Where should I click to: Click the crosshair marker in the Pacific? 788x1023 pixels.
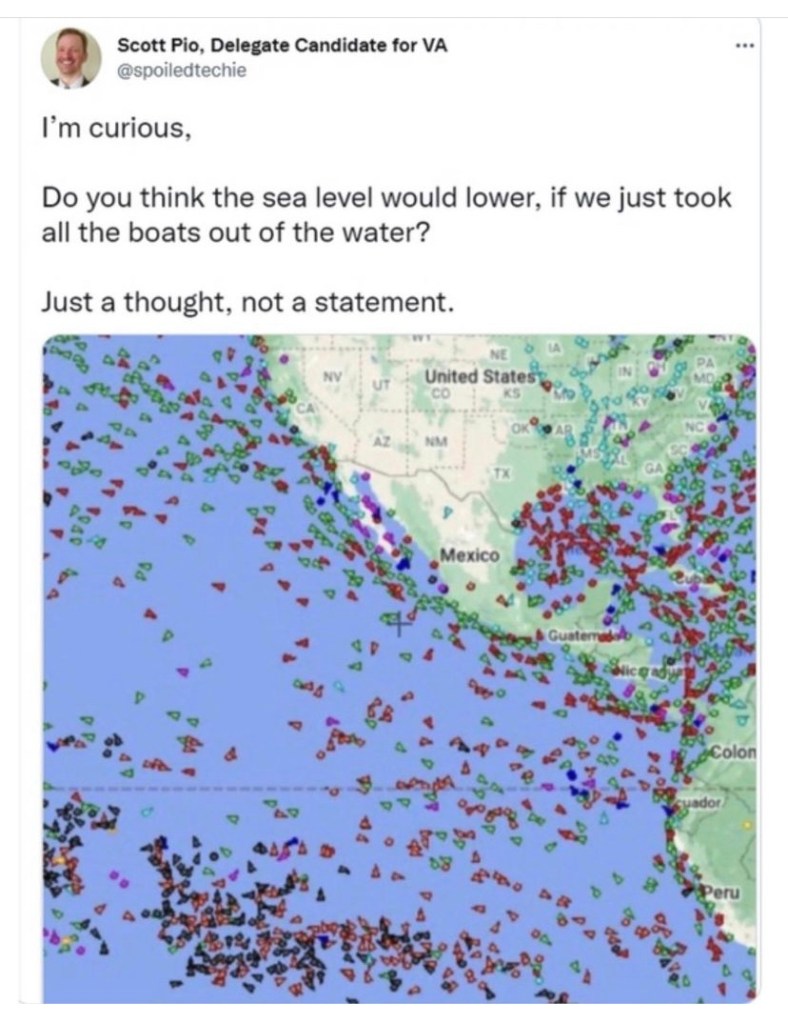click(396, 625)
